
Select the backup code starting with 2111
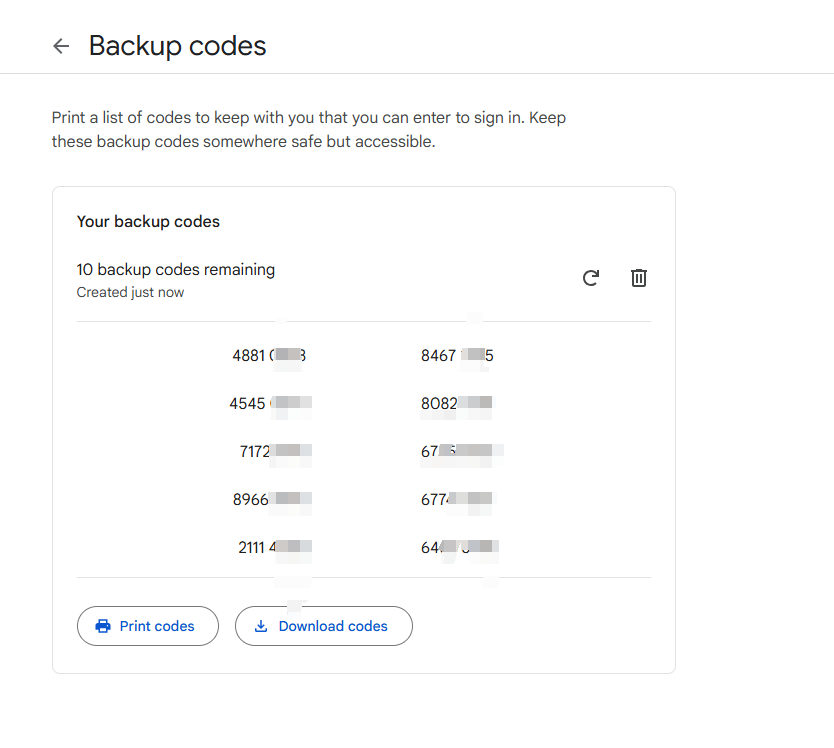pyautogui.click(x=273, y=547)
